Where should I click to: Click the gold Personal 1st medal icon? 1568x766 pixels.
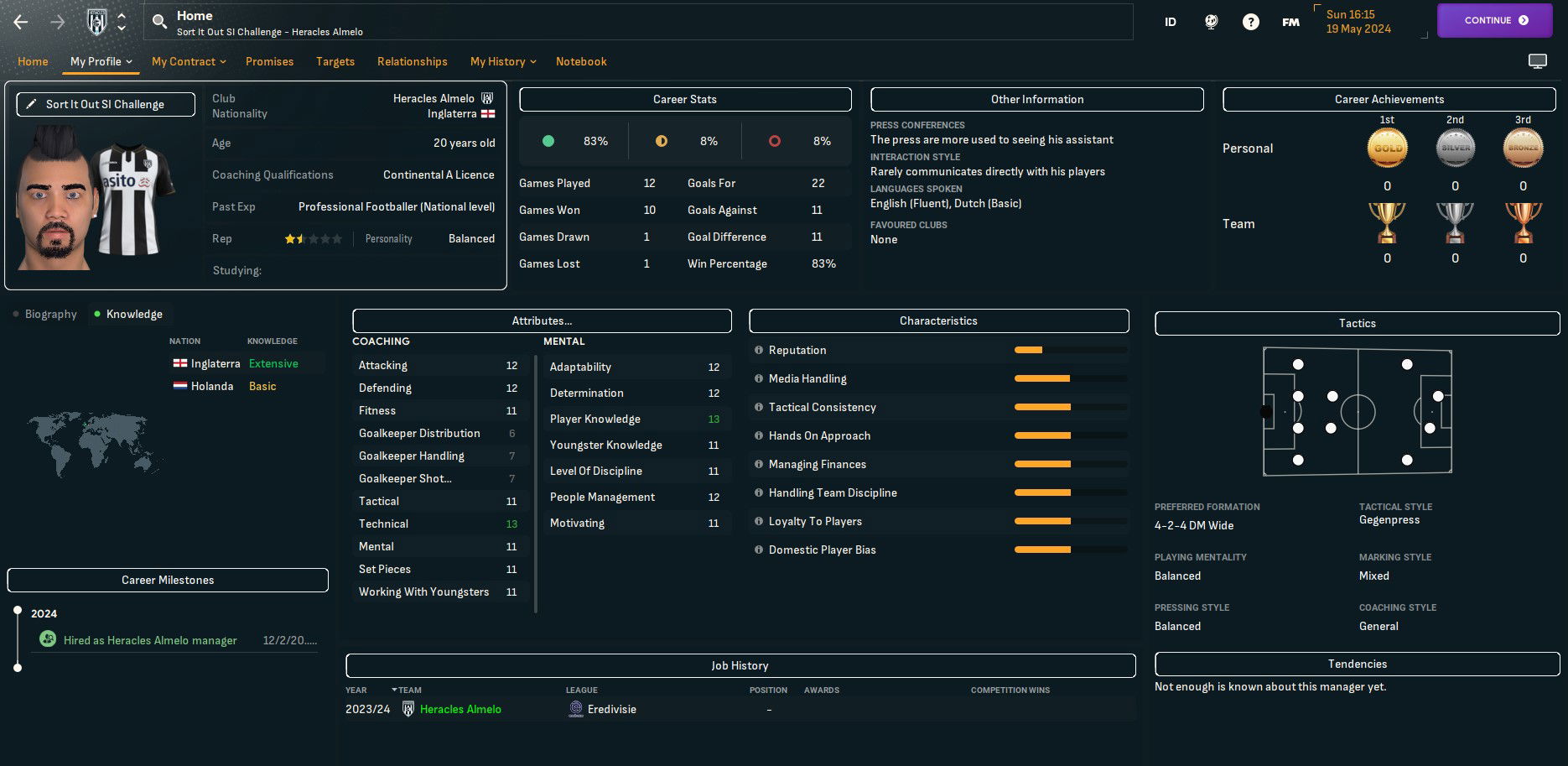[x=1387, y=148]
